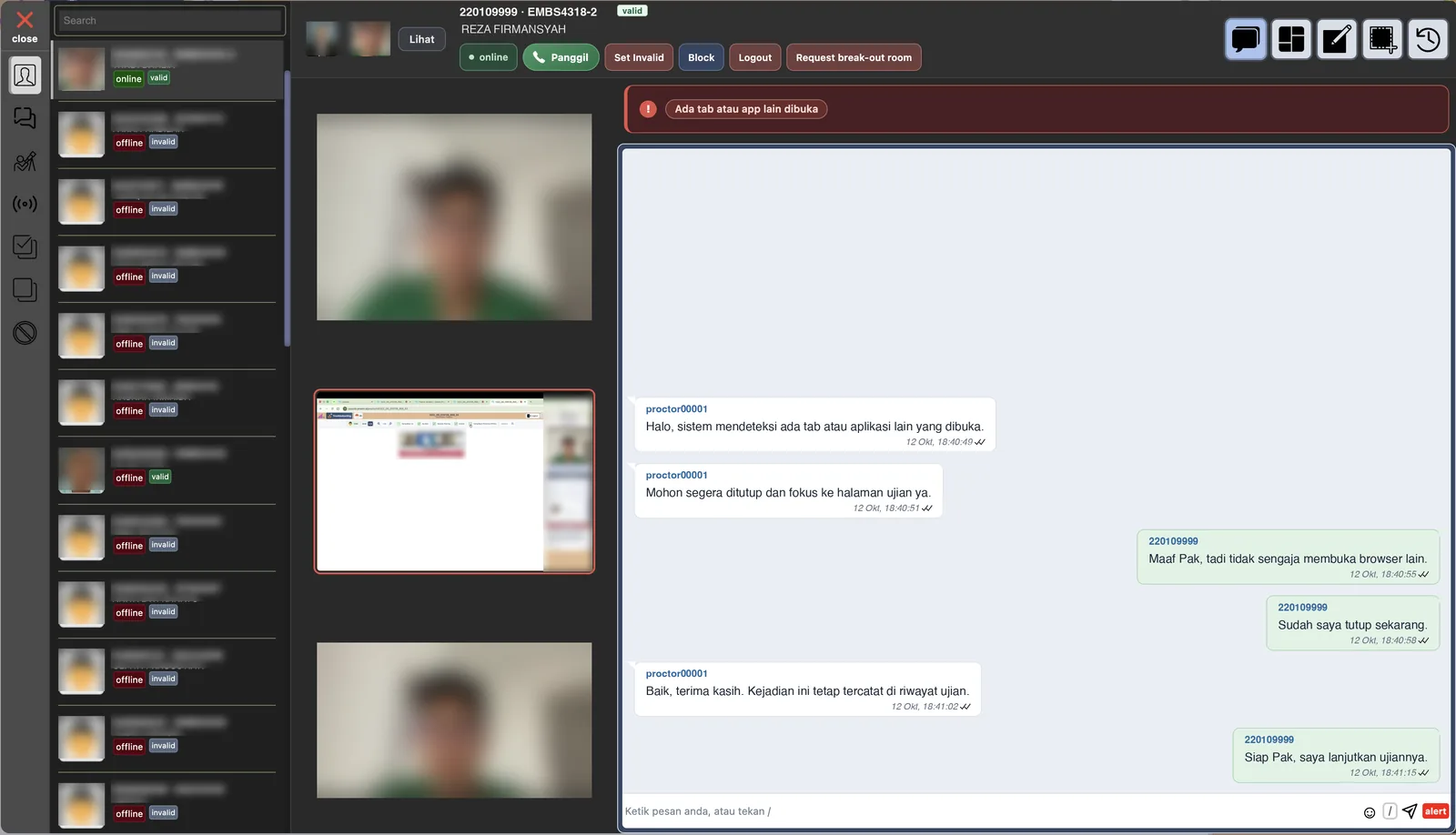Click the red exclamation warning icon

click(x=648, y=109)
